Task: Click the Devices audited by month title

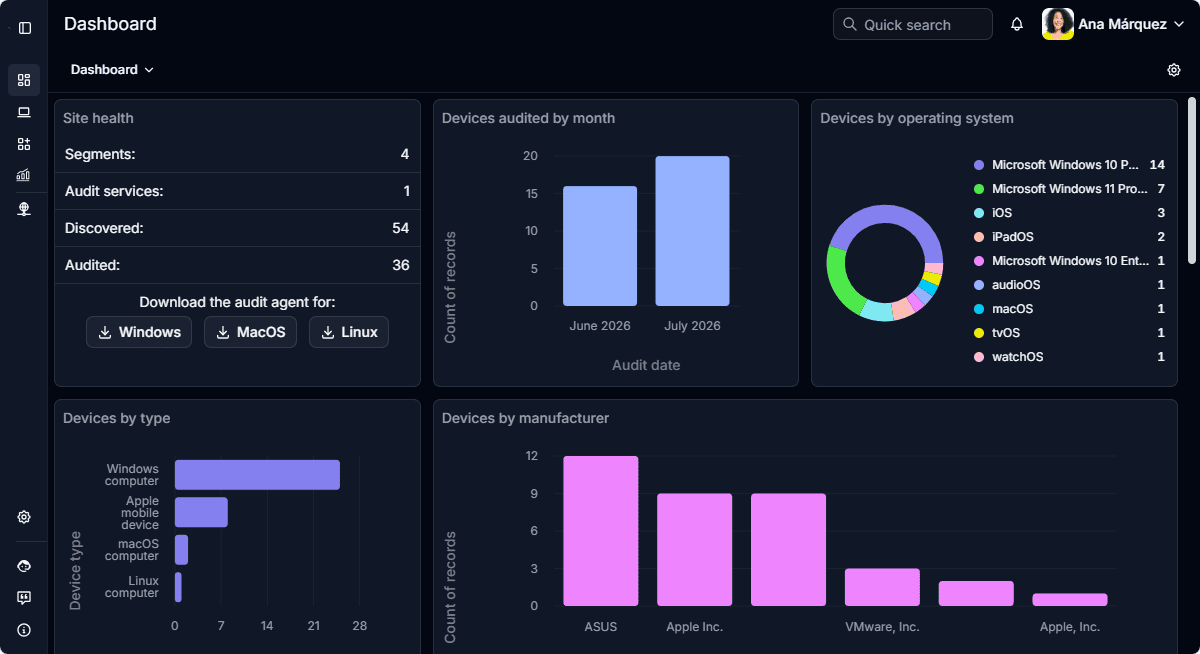Action: click(528, 118)
